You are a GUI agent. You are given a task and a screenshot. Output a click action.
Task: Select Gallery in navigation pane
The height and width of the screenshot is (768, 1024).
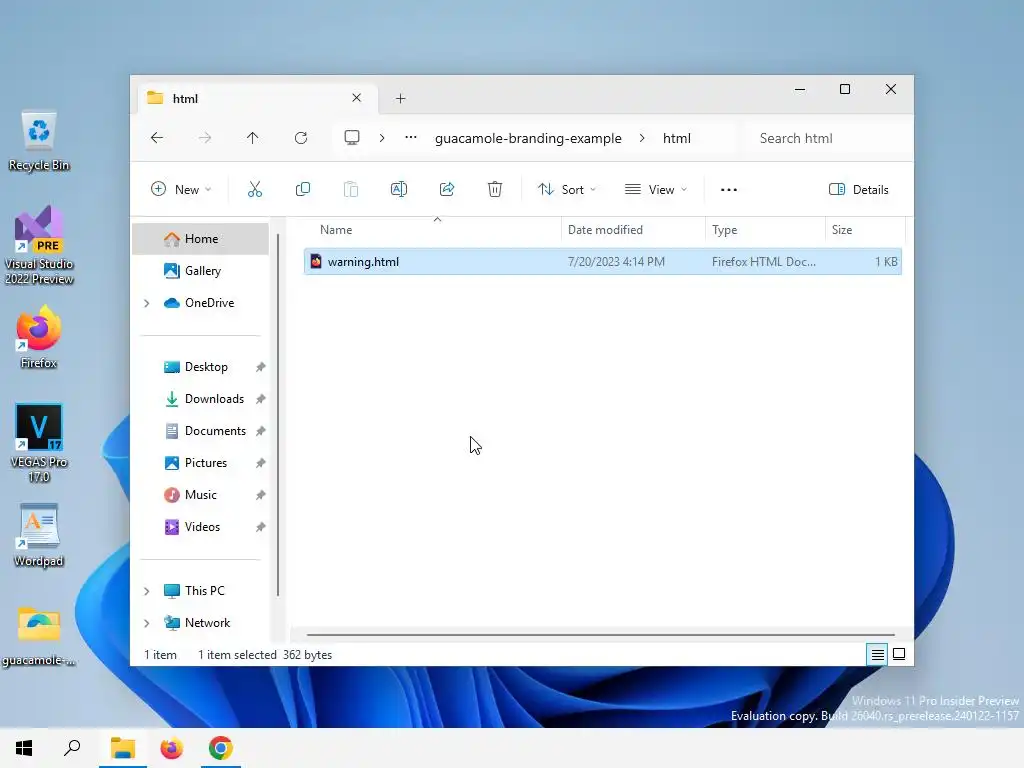coord(200,271)
